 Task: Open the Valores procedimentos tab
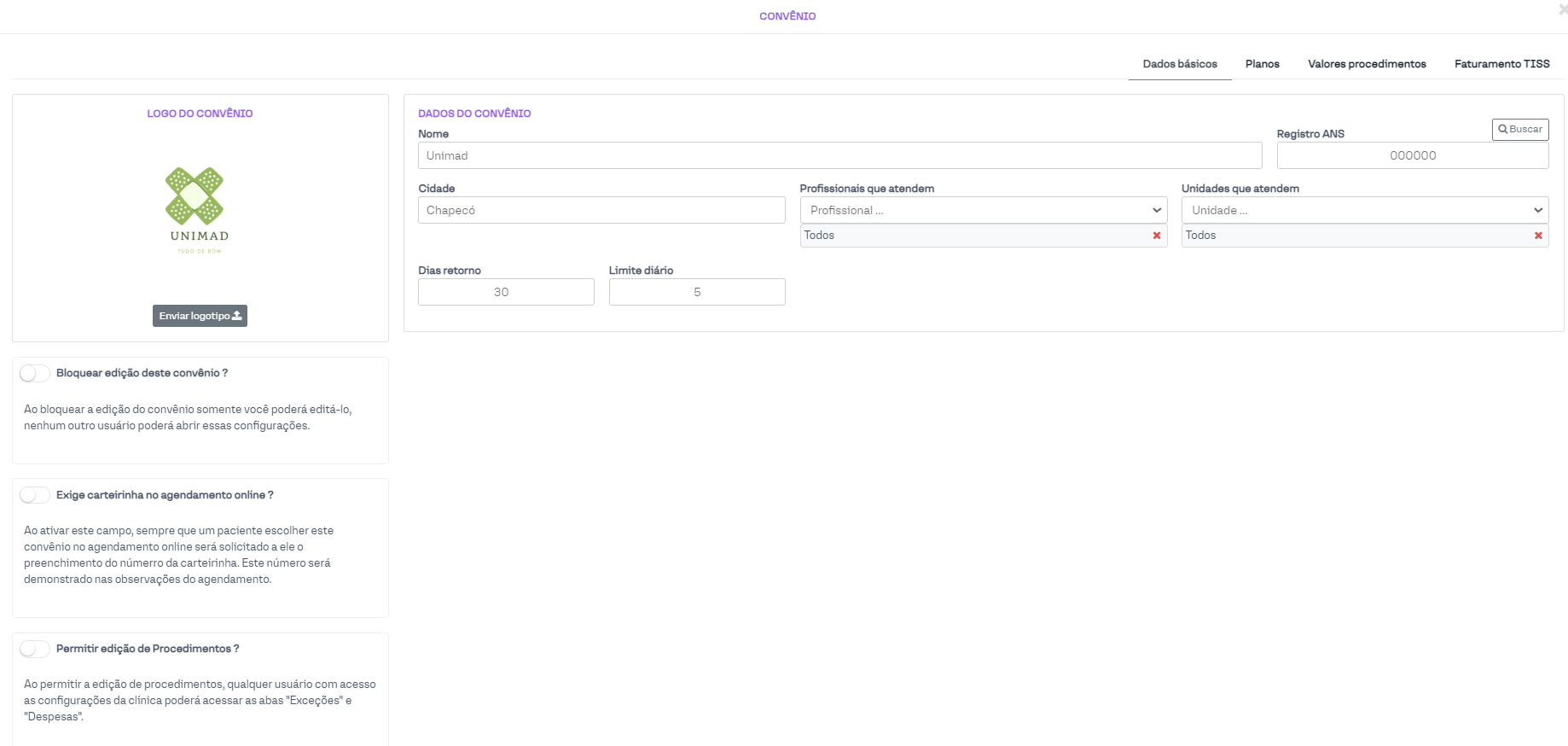click(1367, 64)
